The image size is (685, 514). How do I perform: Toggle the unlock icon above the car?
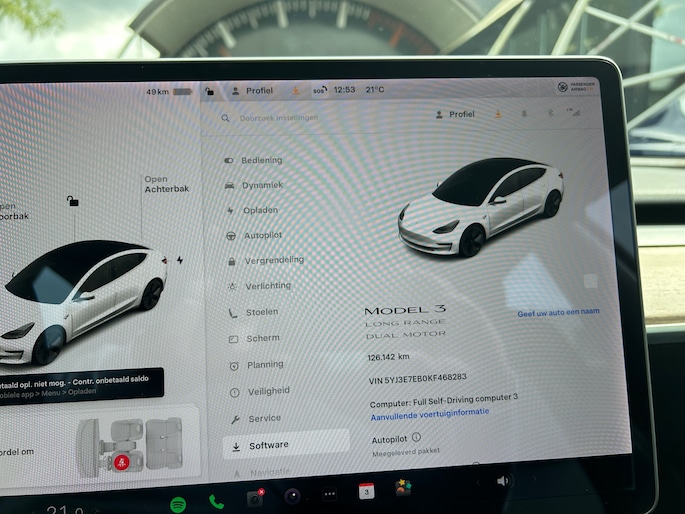[72, 201]
